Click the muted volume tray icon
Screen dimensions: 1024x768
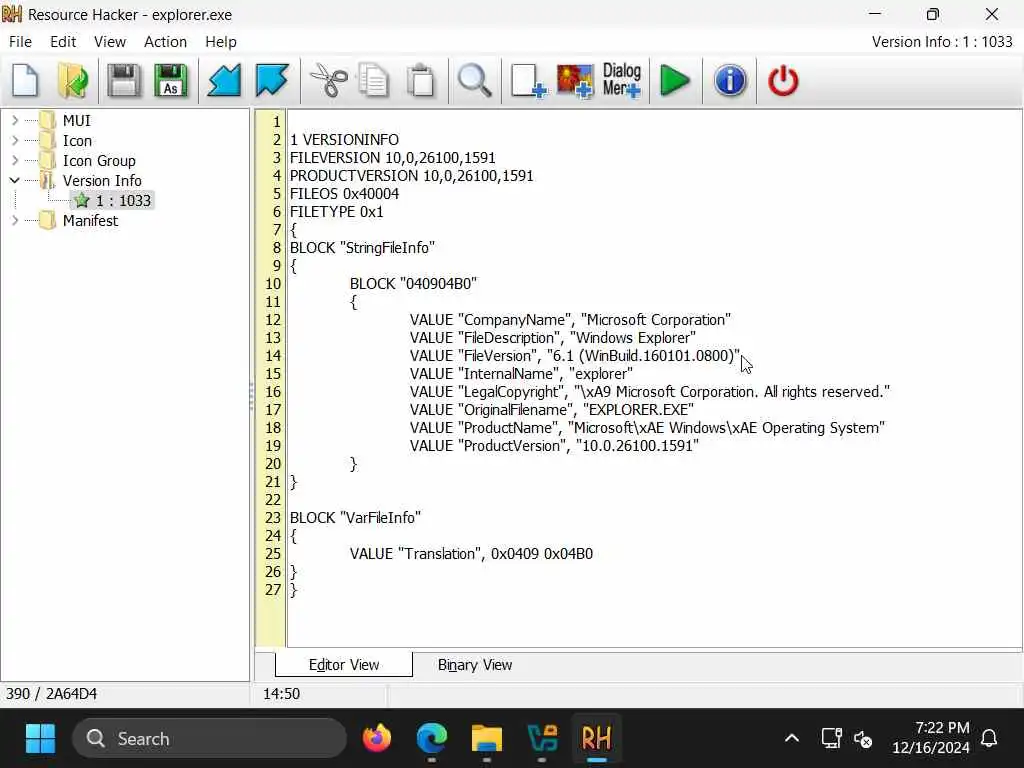pos(863,739)
